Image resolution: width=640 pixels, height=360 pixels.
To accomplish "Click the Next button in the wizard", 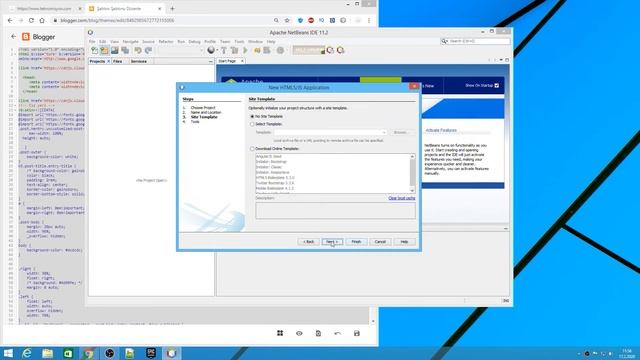I will 332,242.
